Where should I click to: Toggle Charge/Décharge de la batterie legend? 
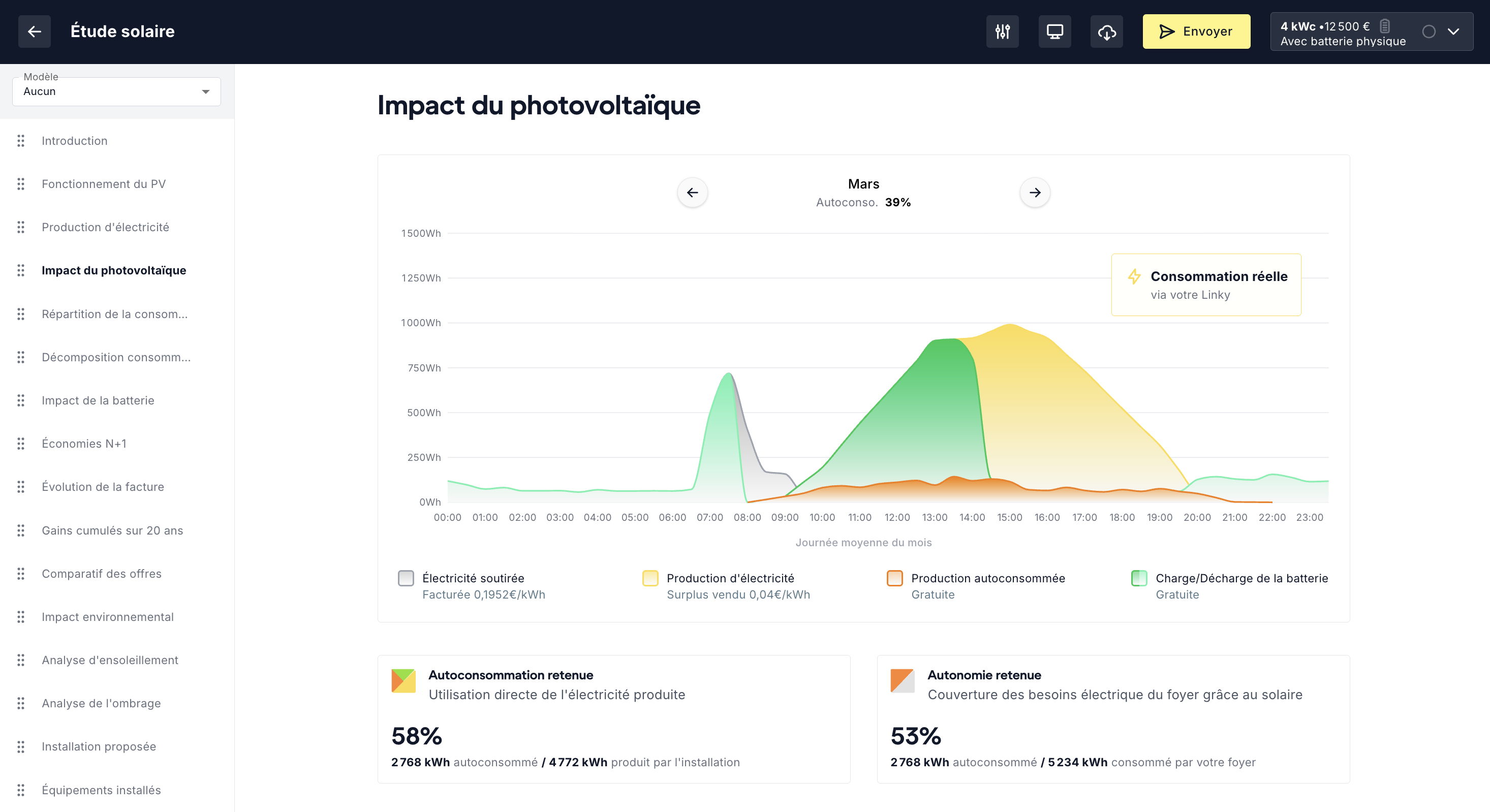(1139, 578)
